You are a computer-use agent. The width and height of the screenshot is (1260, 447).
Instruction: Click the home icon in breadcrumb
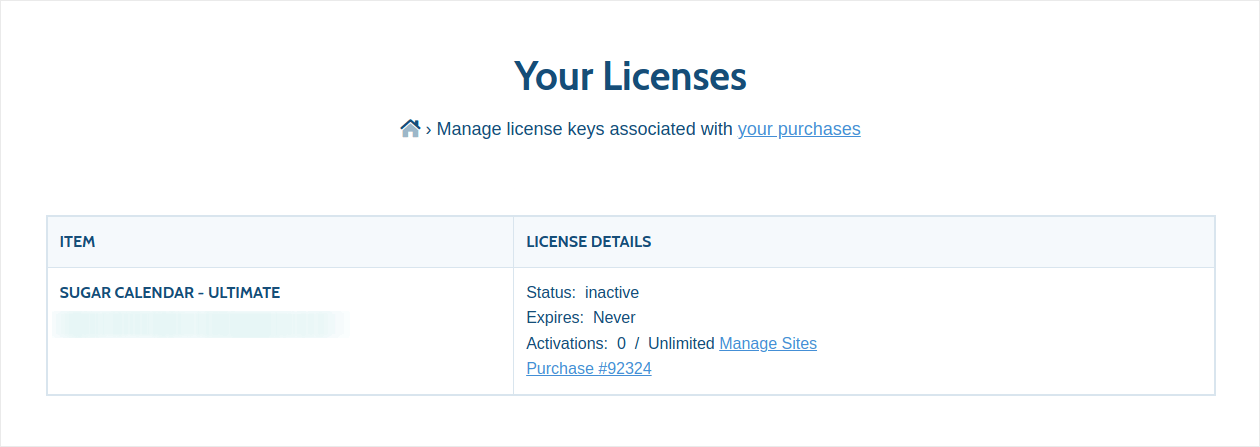pos(410,128)
